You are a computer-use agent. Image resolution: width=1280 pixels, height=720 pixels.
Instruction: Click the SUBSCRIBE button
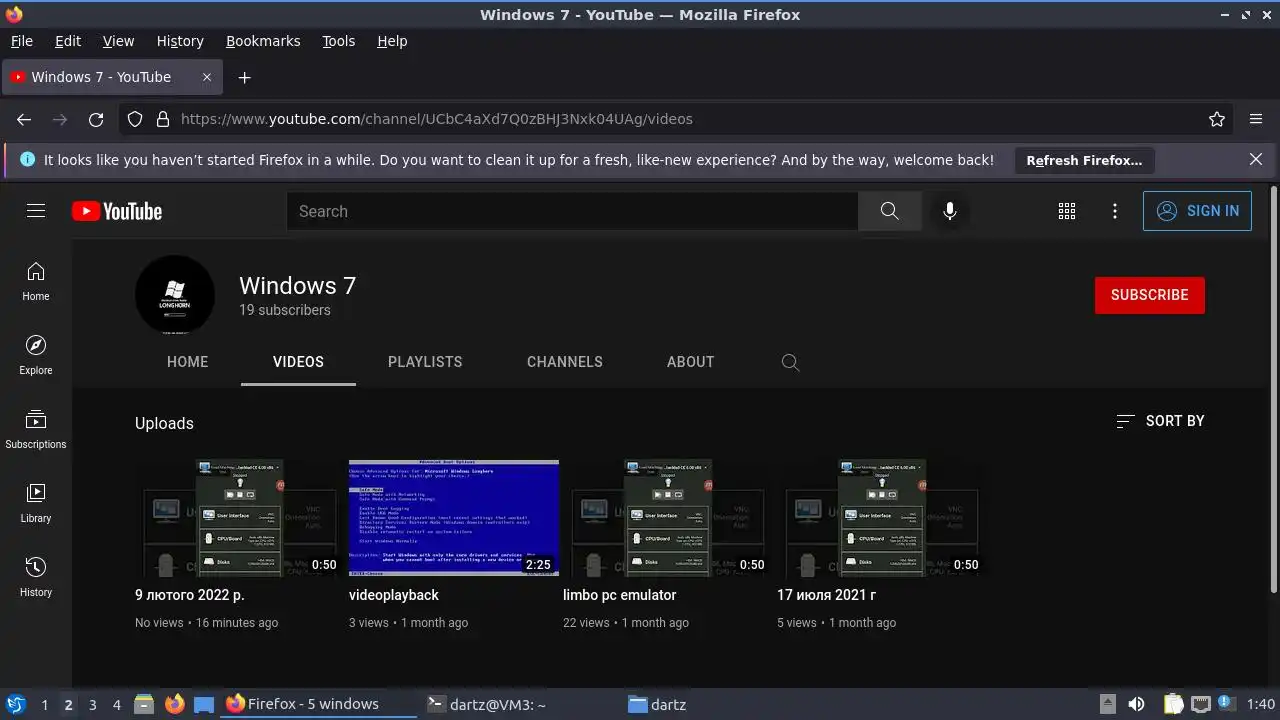click(1150, 295)
